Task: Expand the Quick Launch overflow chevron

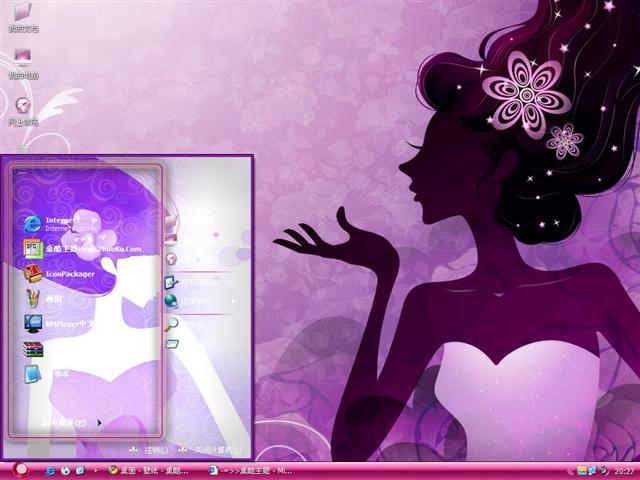Action: (96, 471)
